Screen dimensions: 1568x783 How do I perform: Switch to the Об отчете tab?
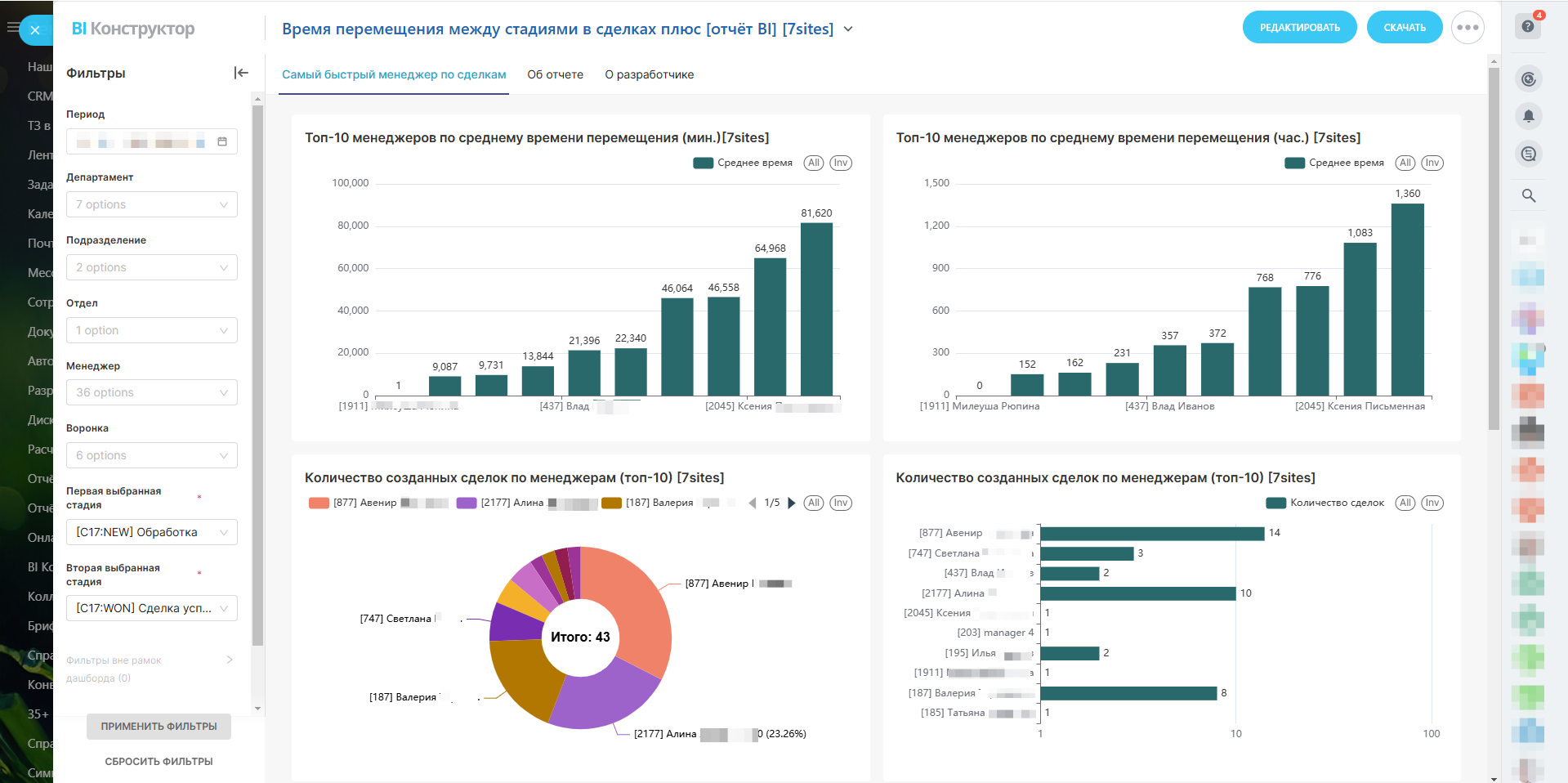[x=555, y=74]
